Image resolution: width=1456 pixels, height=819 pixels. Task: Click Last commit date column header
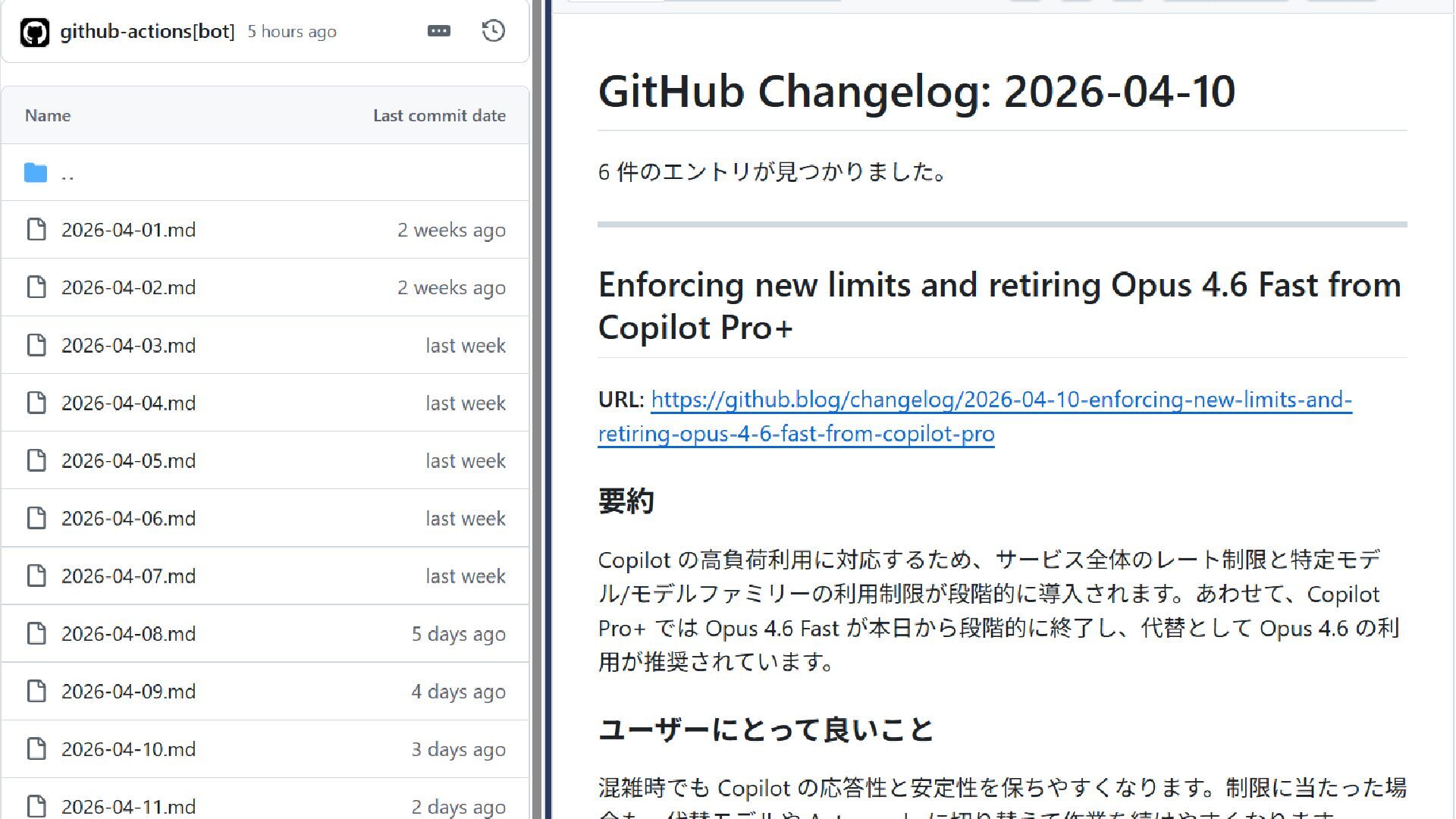[439, 115]
